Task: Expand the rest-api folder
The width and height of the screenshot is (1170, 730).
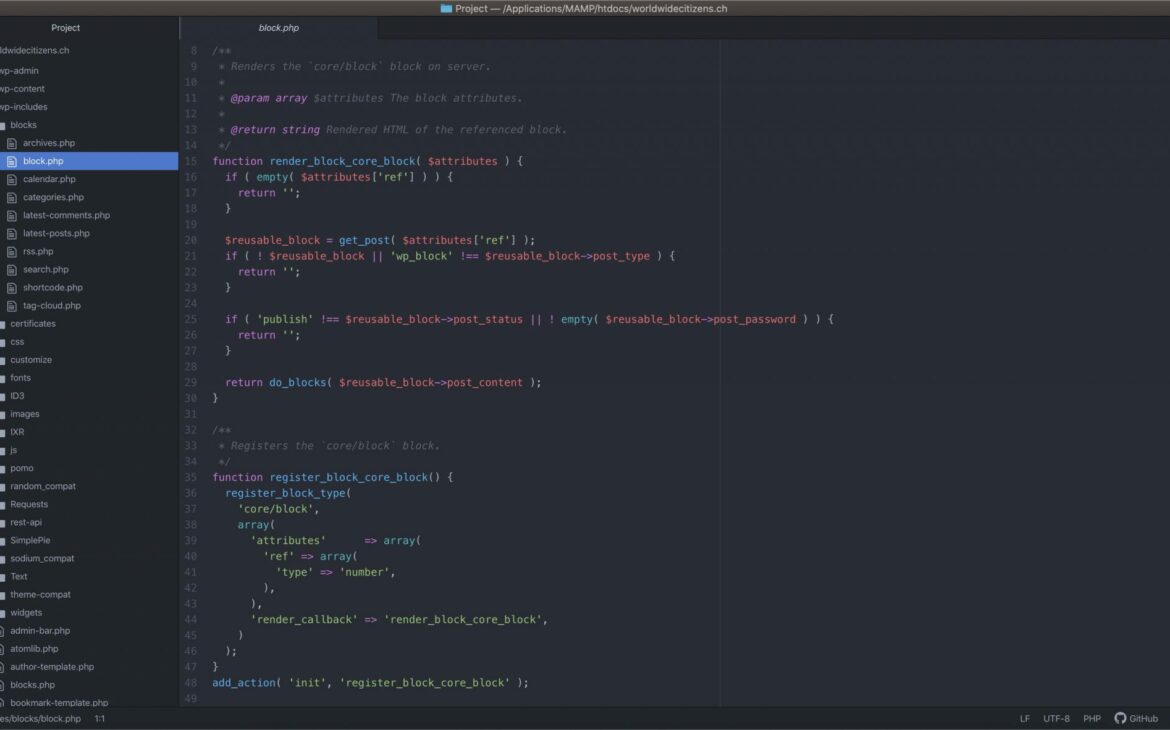Action: click(26, 522)
